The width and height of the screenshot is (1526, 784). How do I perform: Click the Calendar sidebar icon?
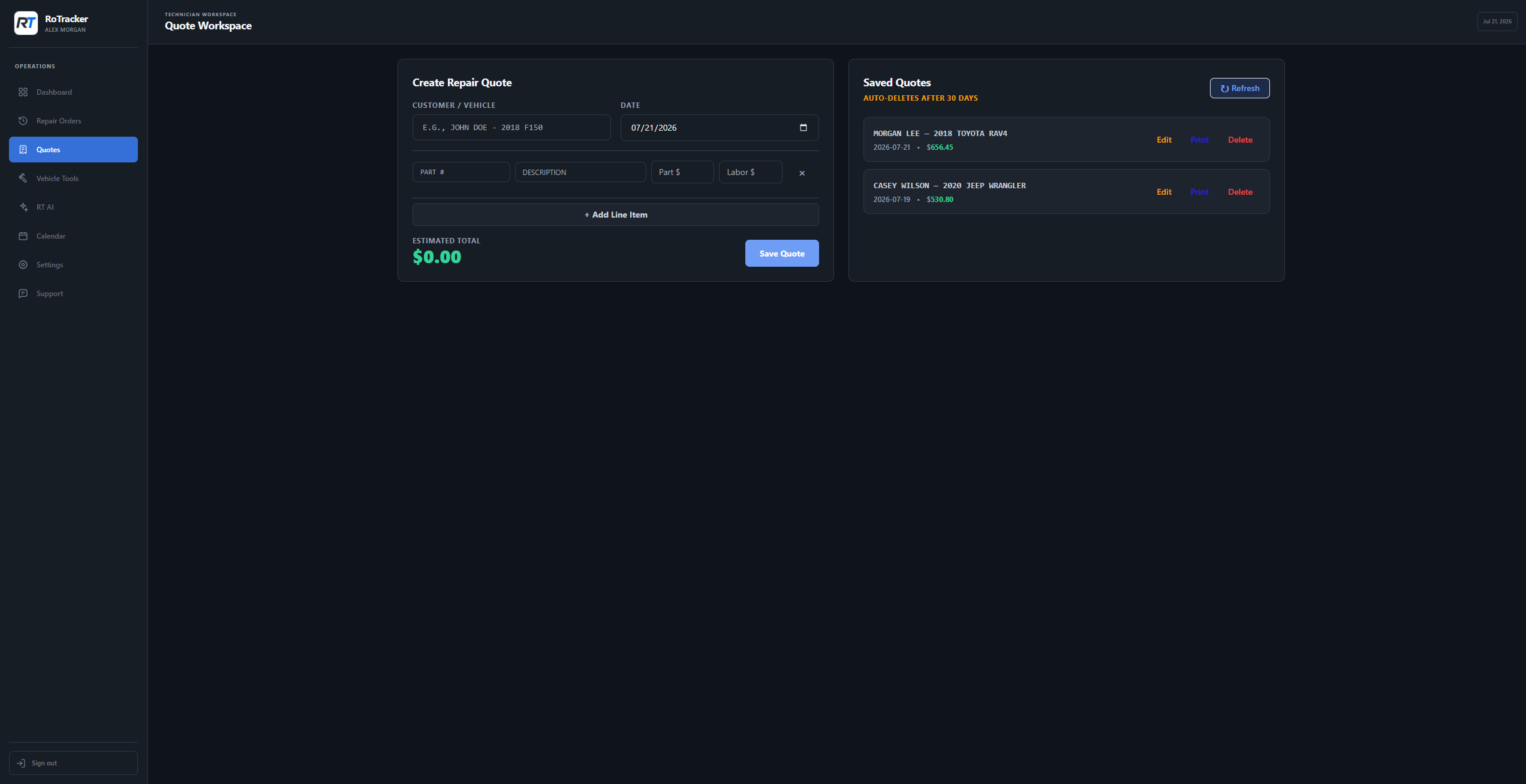pyautogui.click(x=23, y=236)
